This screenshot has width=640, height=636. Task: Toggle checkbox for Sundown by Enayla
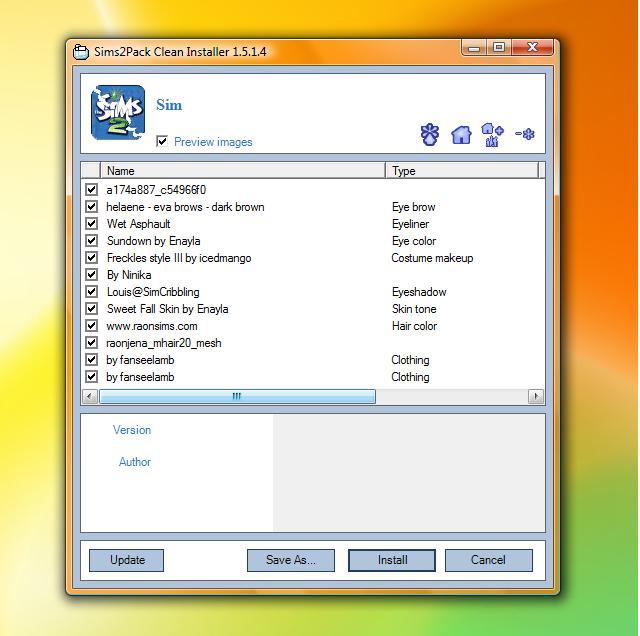point(92,241)
